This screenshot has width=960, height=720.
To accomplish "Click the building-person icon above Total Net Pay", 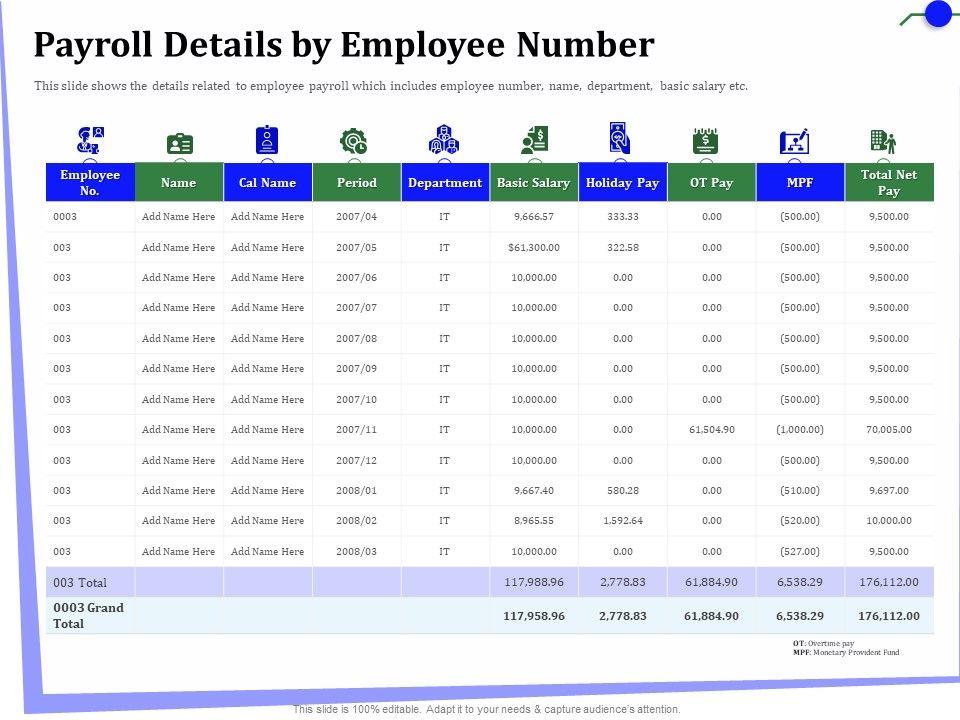I will point(883,141).
